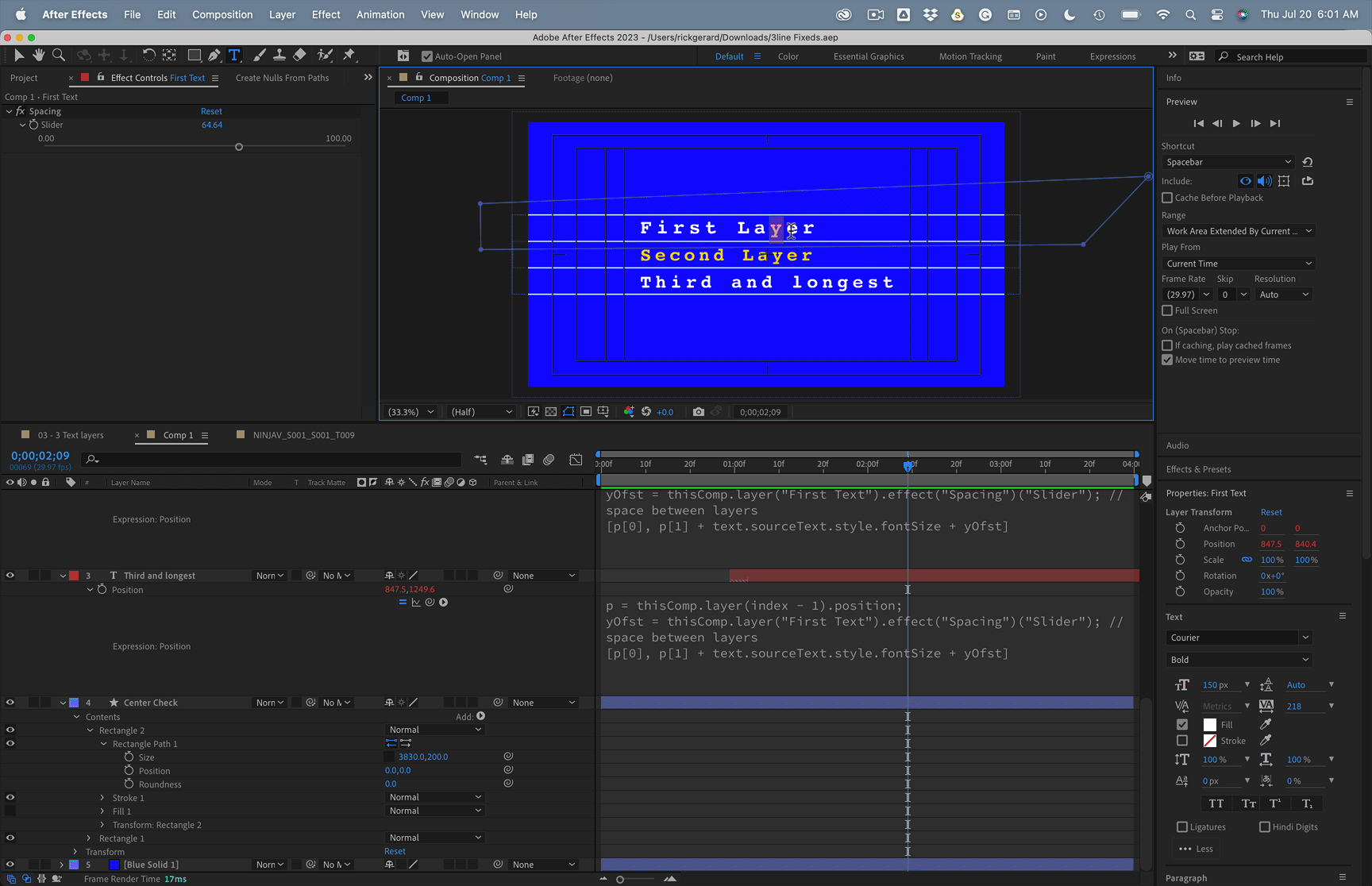
Task: Select the Puppet Pin tool
Action: [349, 55]
